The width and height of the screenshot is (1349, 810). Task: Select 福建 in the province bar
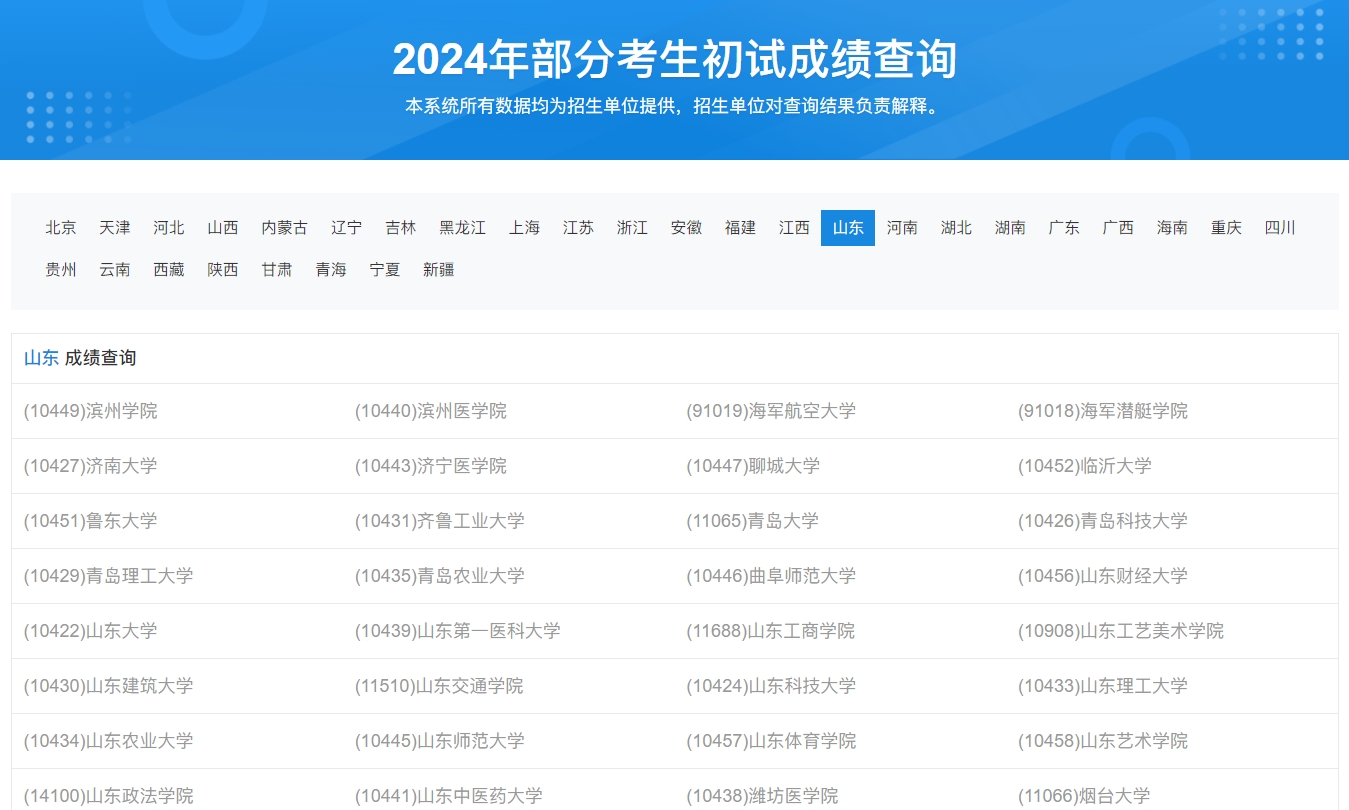click(x=740, y=228)
